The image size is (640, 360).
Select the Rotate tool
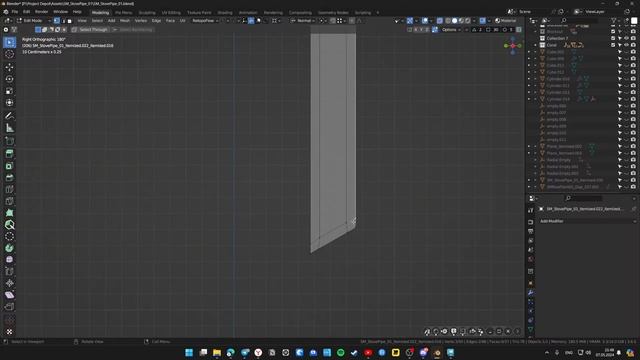(9, 79)
